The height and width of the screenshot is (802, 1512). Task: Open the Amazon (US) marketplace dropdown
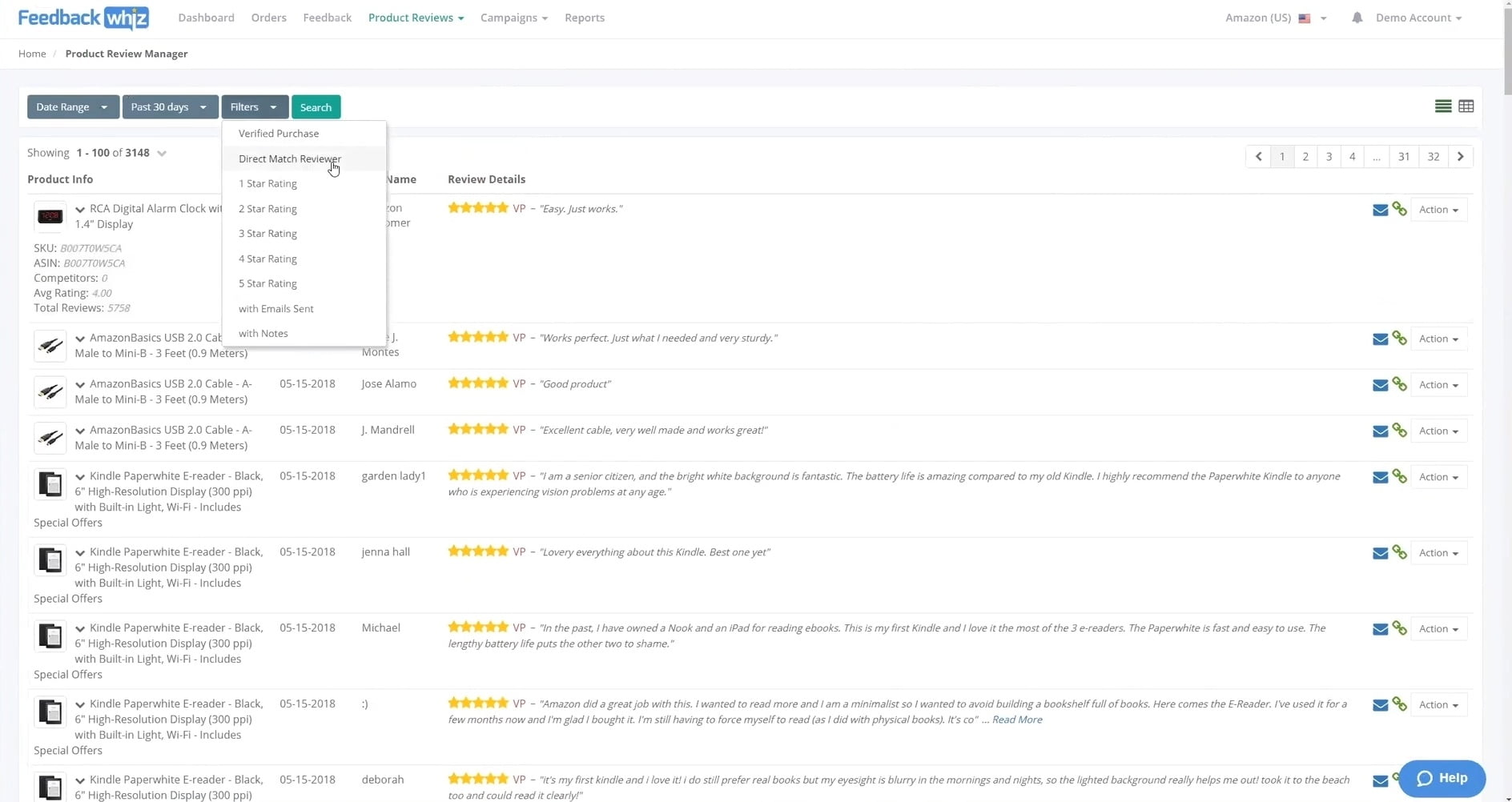pos(1276,18)
